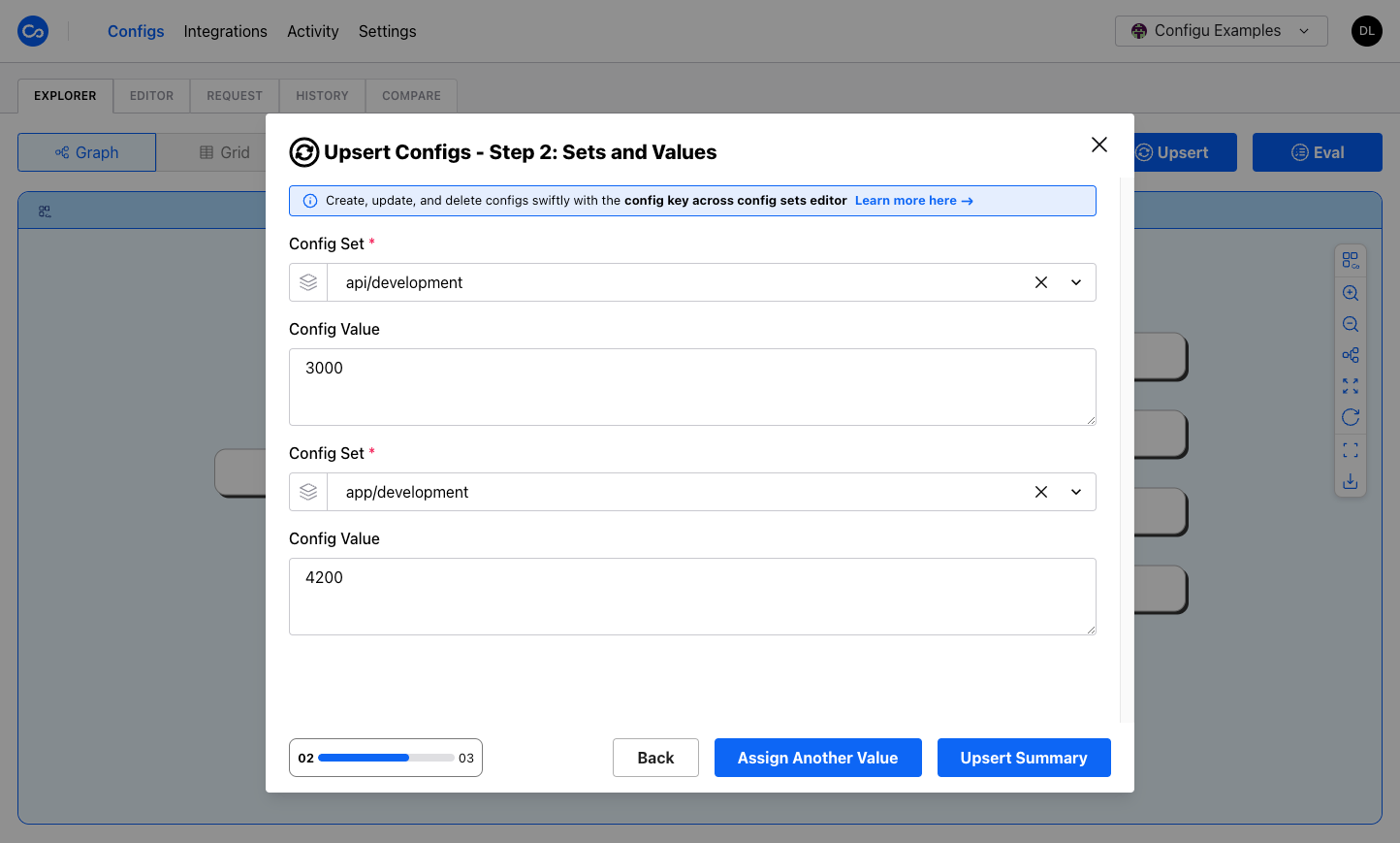The image size is (1400, 843).
Task: Close the Upsert Configs dialog
Action: [x=1099, y=145]
